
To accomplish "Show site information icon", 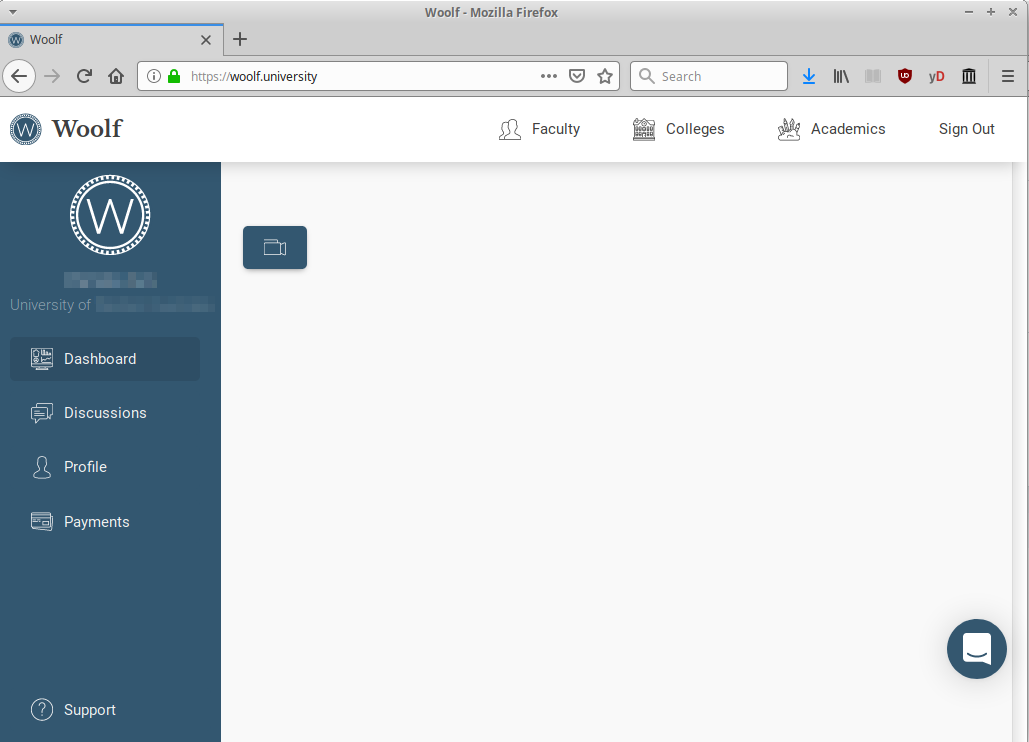I will click(154, 76).
